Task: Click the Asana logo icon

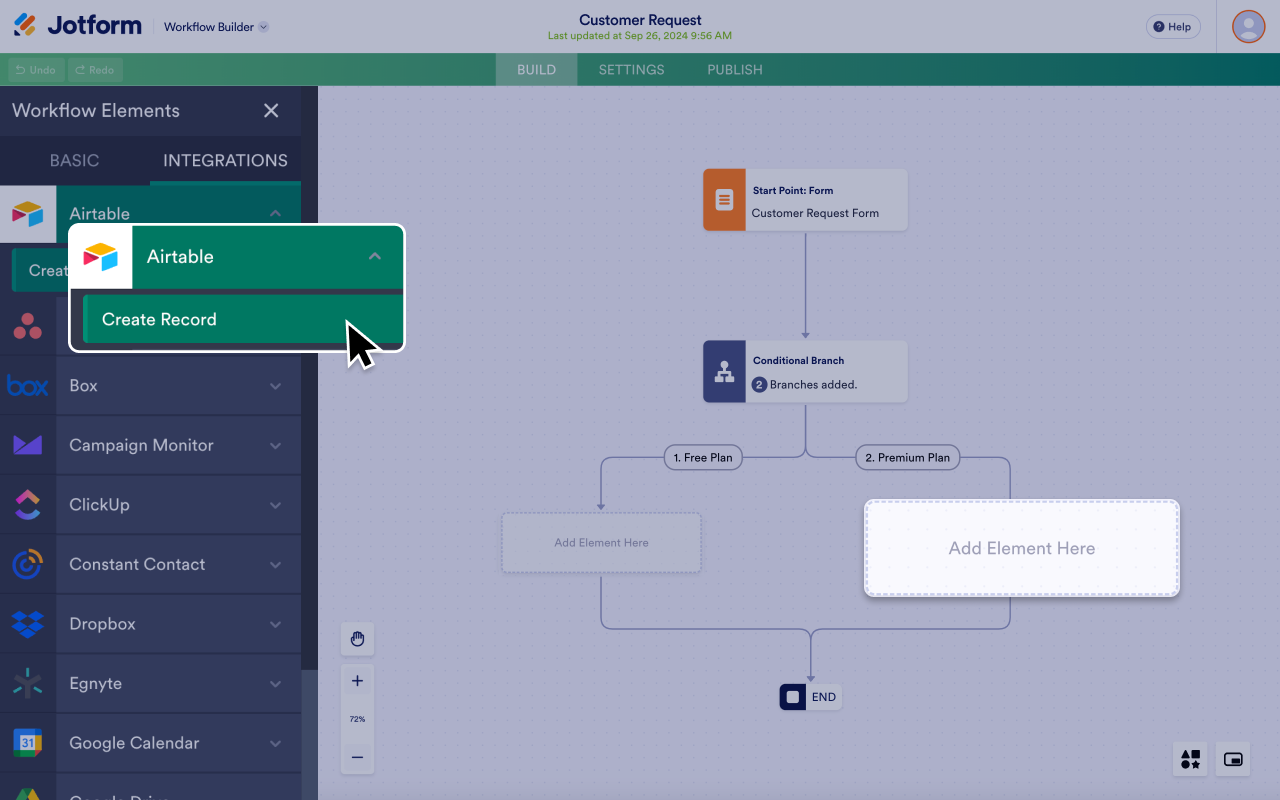Action: [28, 326]
